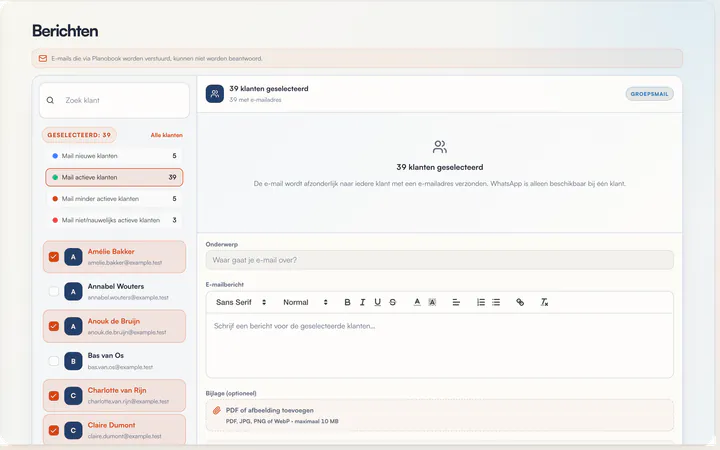Viewport: 720px width, 450px height.
Task: Click the large people icon in the center panel
Action: coord(439,147)
